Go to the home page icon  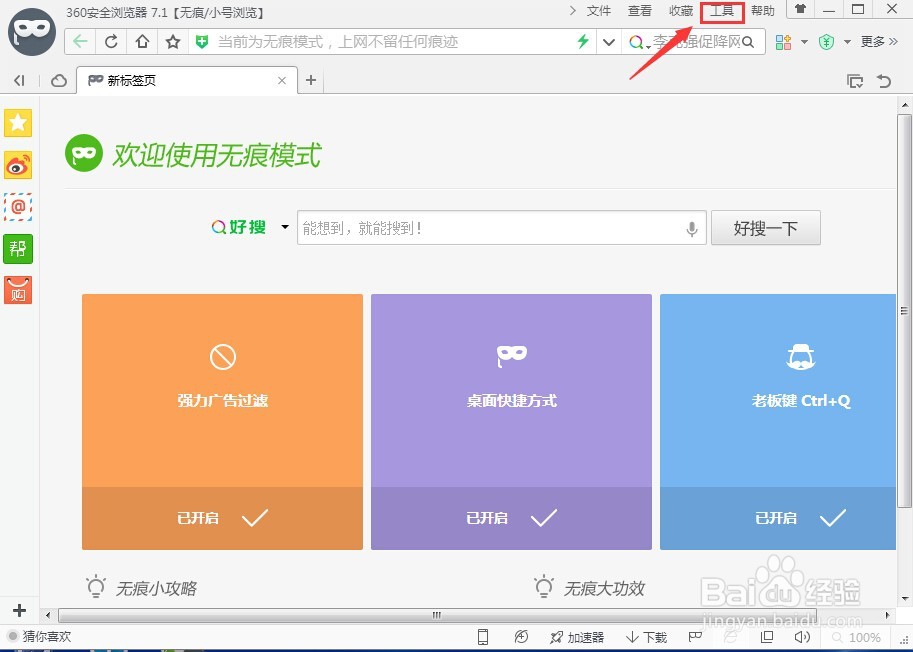[x=142, y=42]
